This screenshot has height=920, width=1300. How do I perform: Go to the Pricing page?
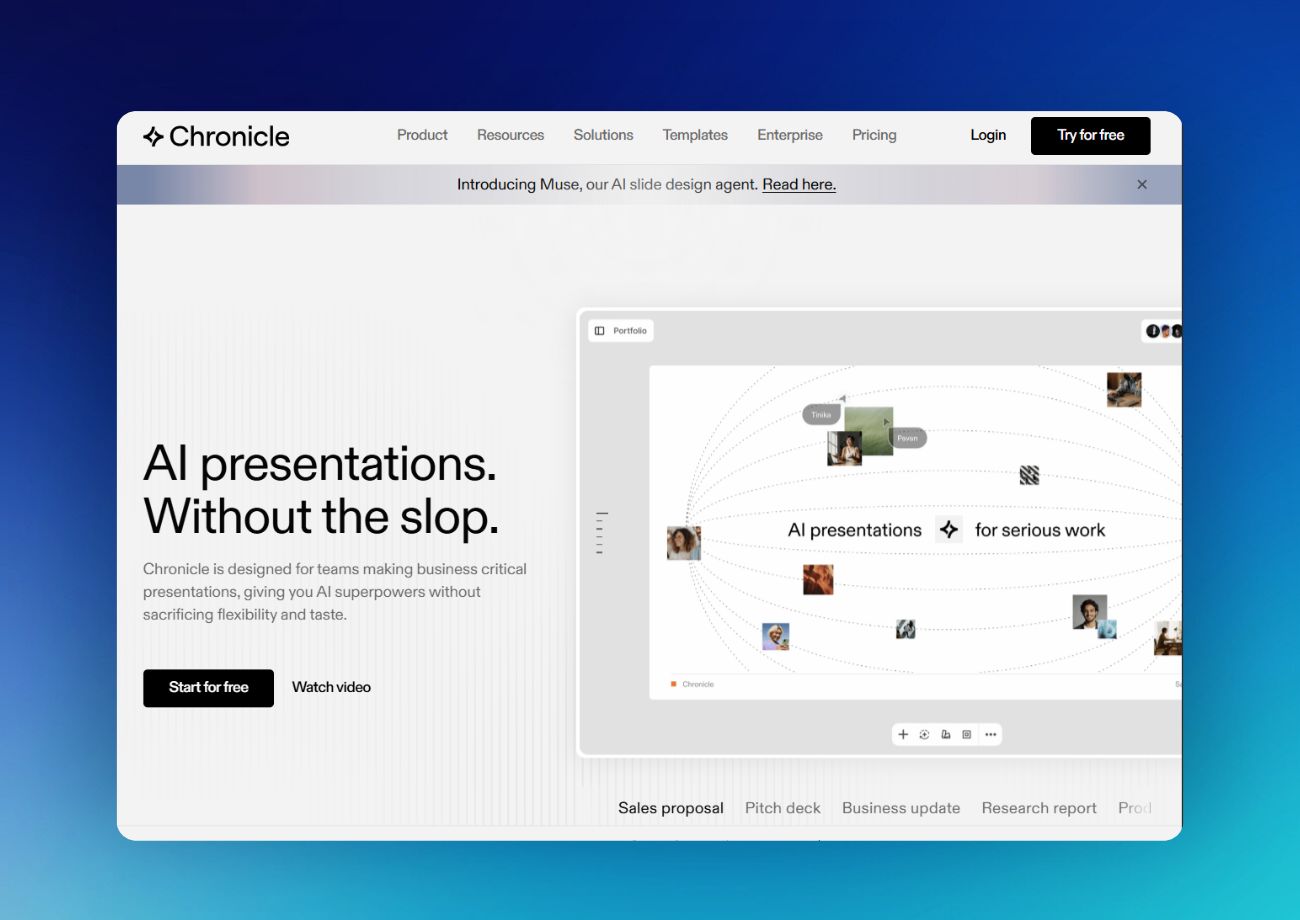(x=874, y=135)
